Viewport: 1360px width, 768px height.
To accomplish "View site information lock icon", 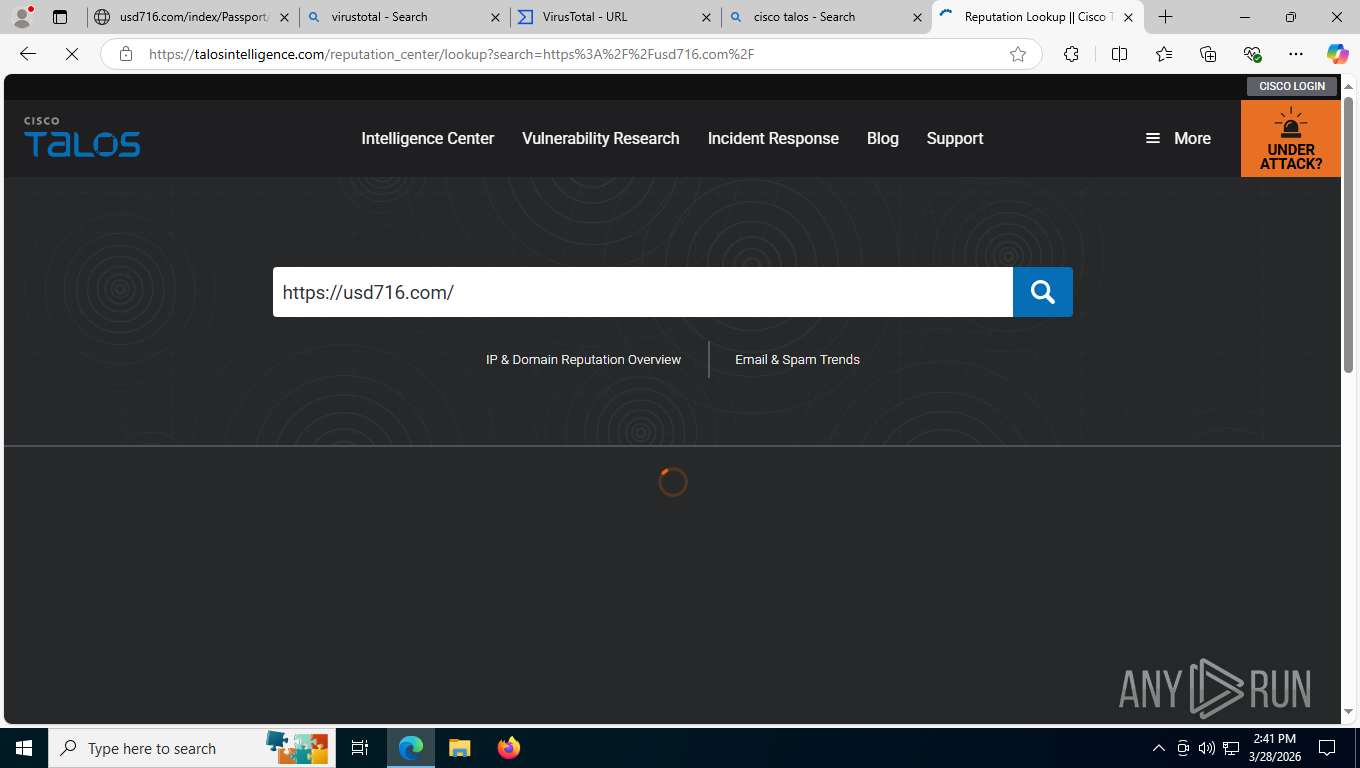I will point(125,54).
